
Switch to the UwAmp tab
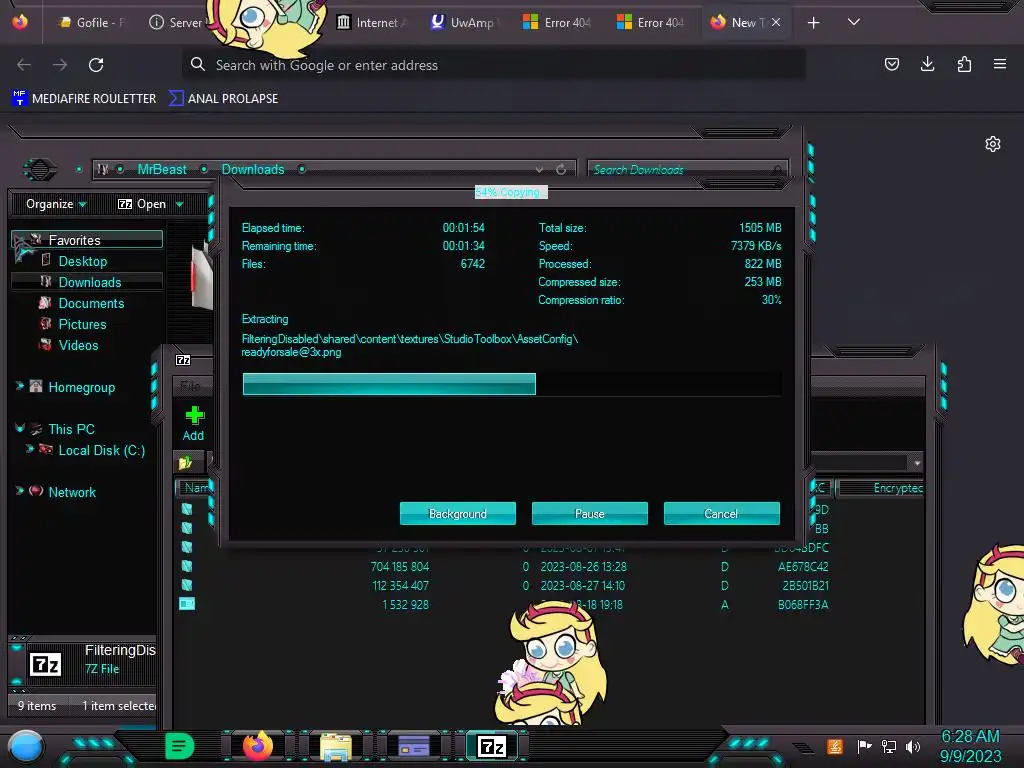[x=463, y=22]
